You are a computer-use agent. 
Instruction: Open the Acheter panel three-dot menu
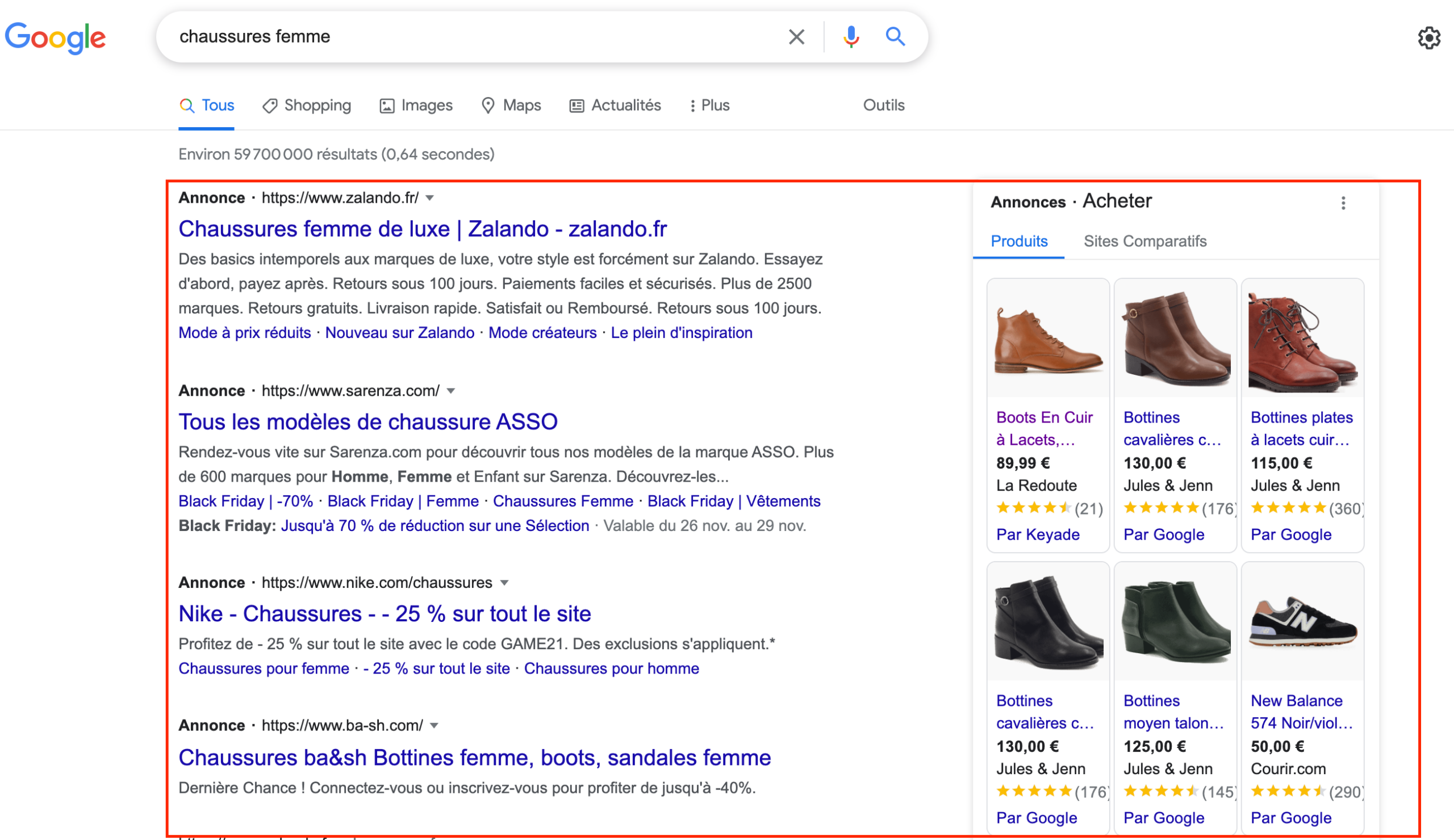pyautogui.click(x=1343, y=203)
